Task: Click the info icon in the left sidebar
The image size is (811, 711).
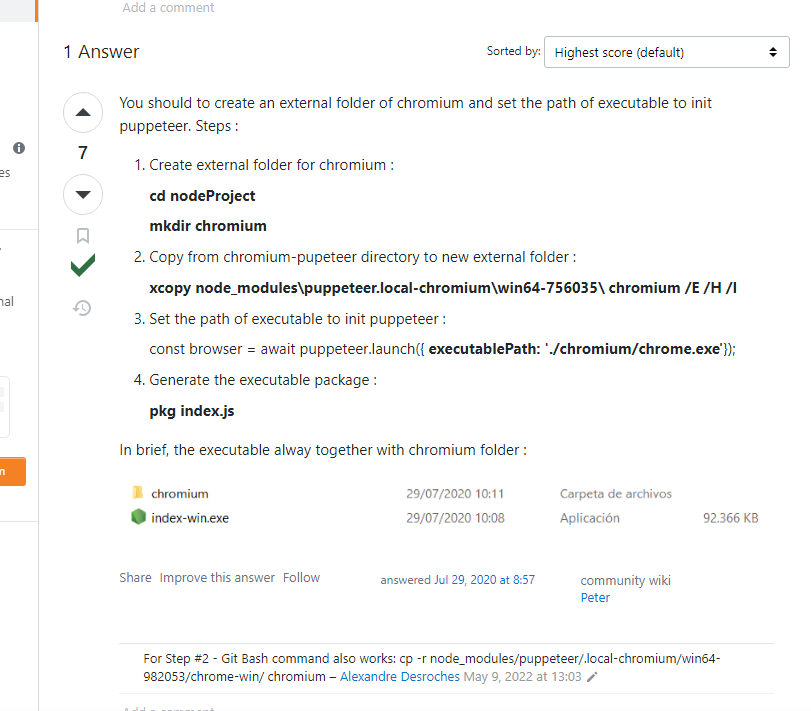Action: [x=18, y=147]
